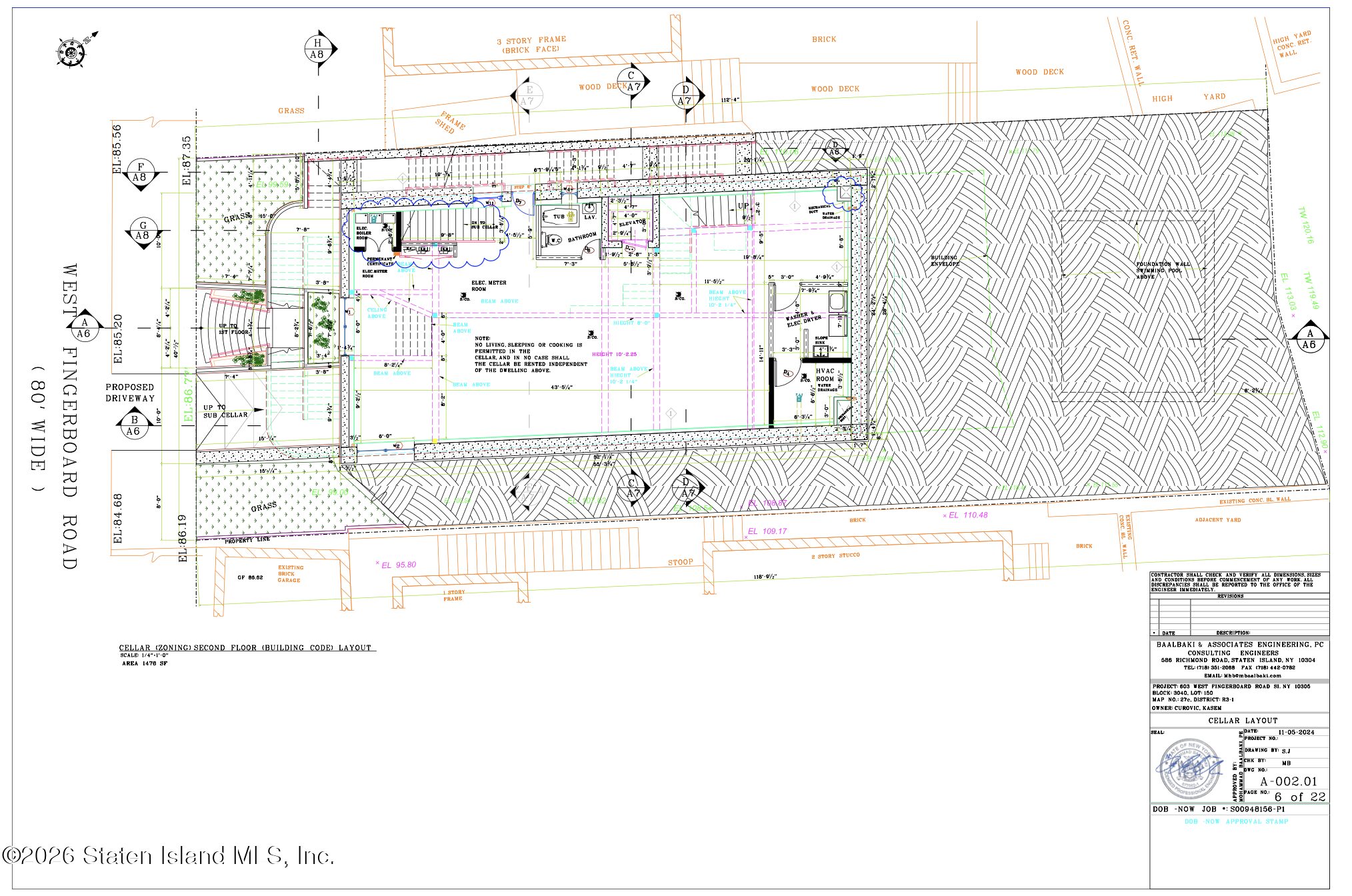The width and height of the screenshot is (1352, 896).
Task: Click the 'TUB' fixture label
Action: pyautogui.click(x=559, y=216)
